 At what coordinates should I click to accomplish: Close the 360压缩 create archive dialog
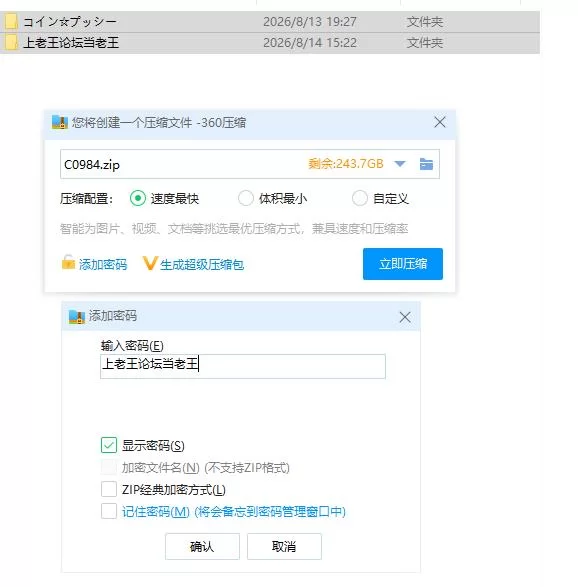click(x=439, y=122)
